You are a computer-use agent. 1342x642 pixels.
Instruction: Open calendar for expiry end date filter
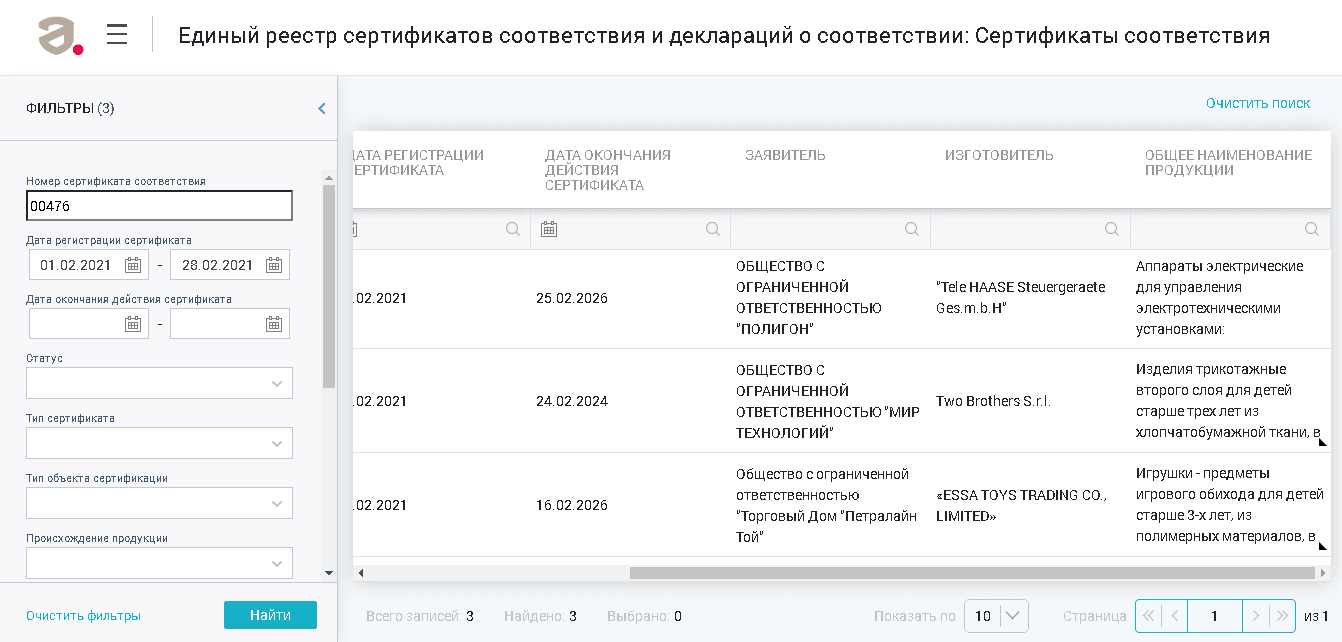pos(274,324)
